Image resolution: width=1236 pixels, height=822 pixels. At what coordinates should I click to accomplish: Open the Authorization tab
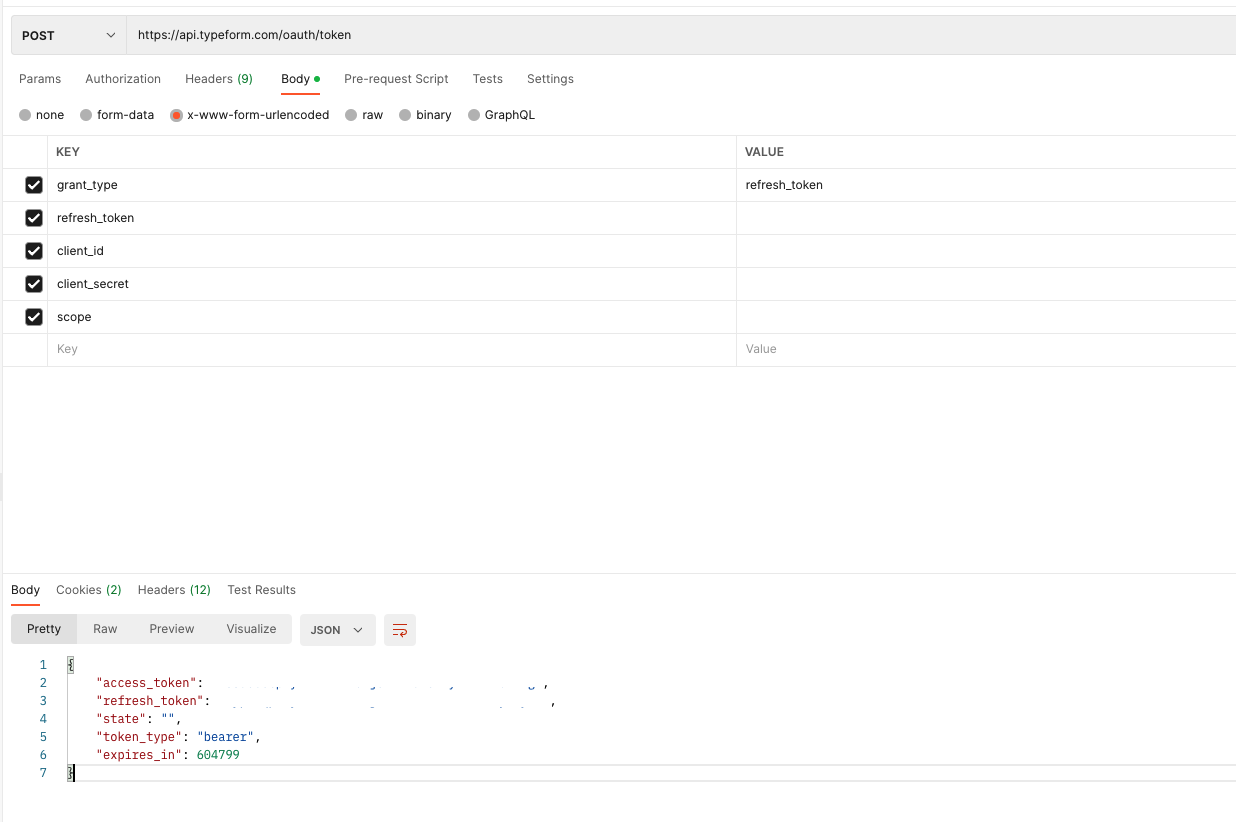click(x=123, y=79)
